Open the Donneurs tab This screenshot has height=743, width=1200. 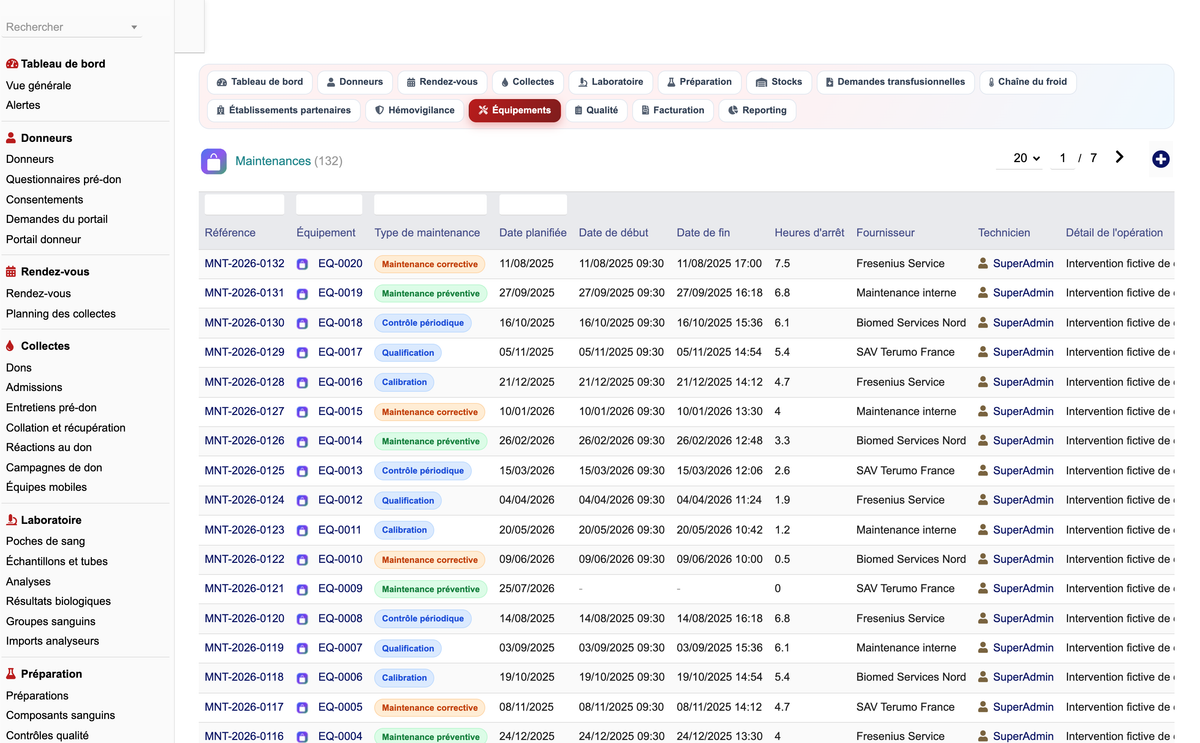(355, 82)
